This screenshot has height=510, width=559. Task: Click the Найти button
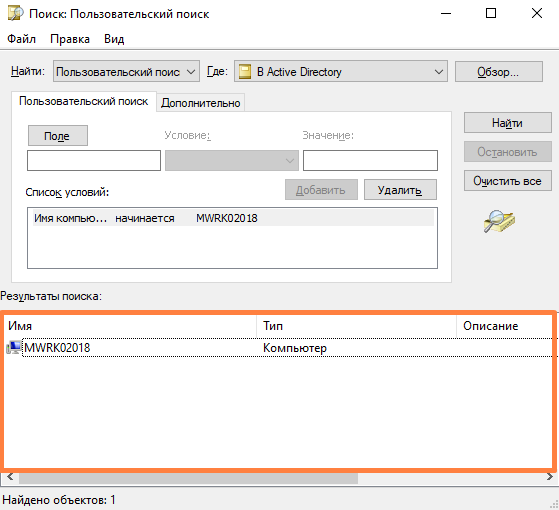(x=508, y=123)
